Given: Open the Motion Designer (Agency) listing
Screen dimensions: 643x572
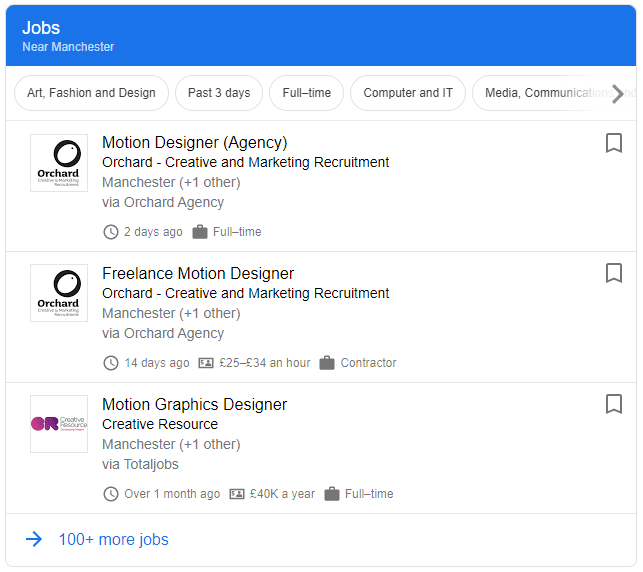Looking at the screenshot, I should click(195, 143).
